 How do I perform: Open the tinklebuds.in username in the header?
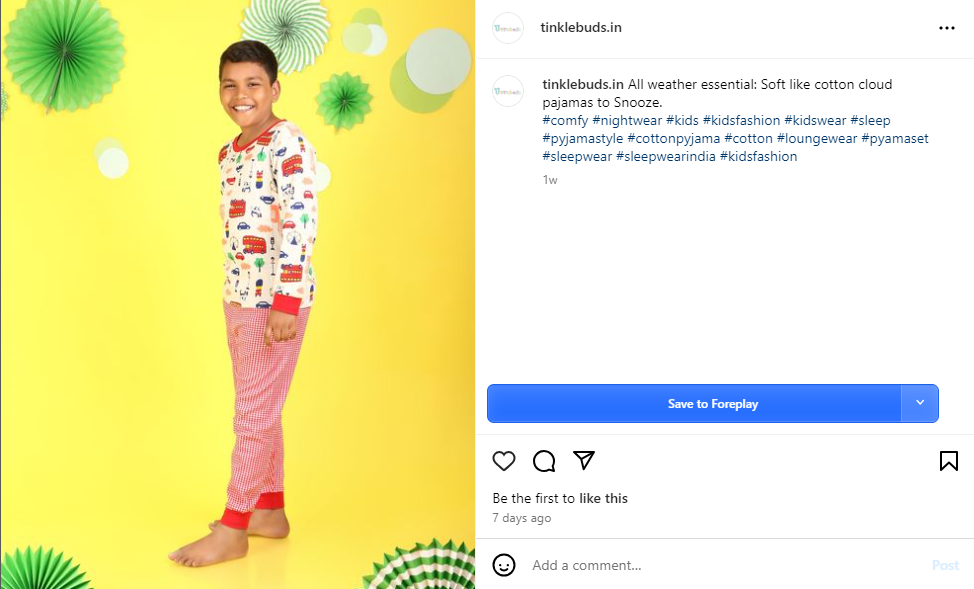(582, 27)
